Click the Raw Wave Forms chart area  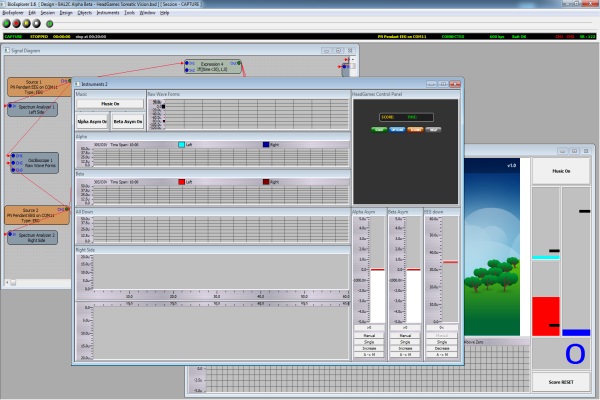[256, 114]
